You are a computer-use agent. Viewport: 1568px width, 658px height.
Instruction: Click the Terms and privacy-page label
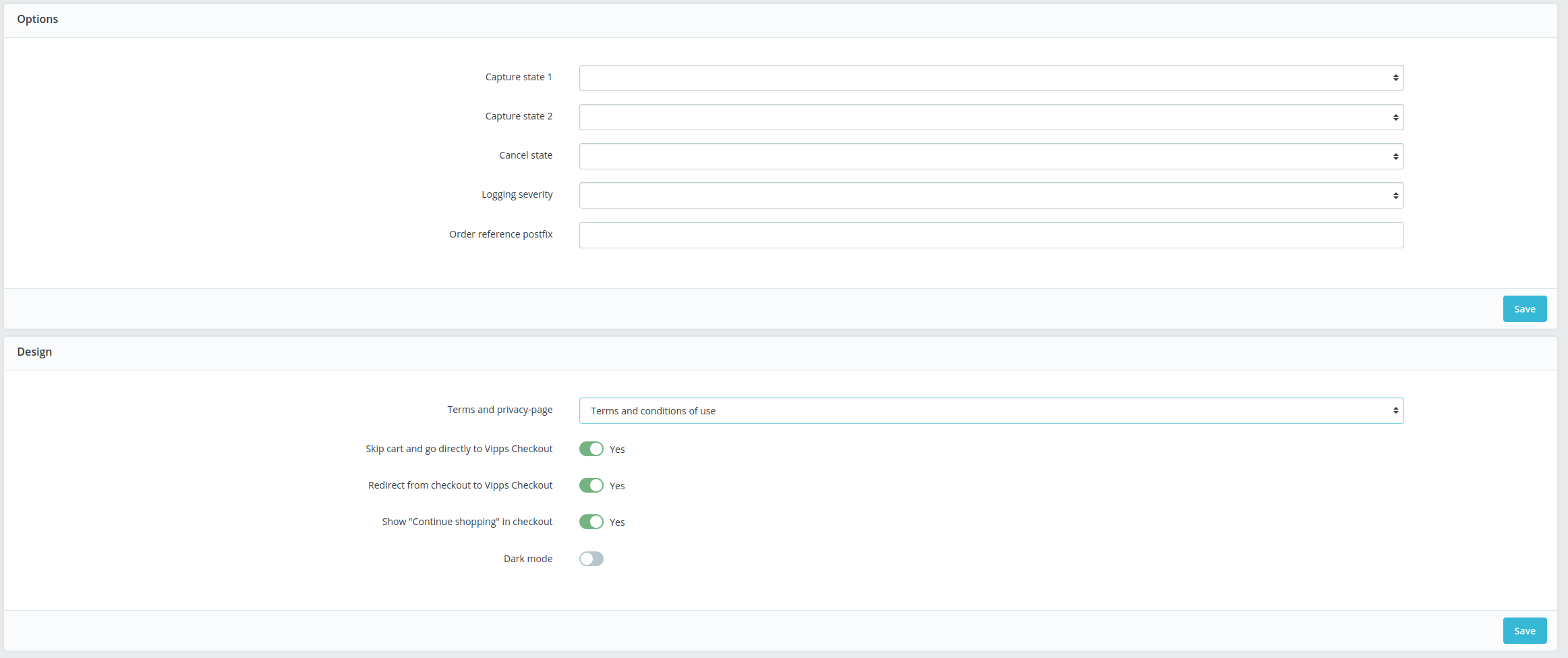point(499,409)
